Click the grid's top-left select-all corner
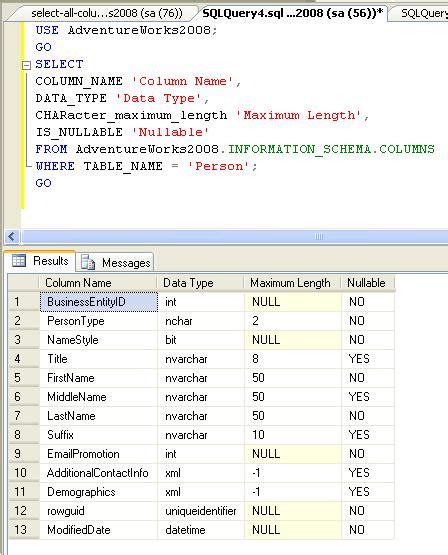The image size is (448, 555). pyautogui.click(x=24, y=283)
